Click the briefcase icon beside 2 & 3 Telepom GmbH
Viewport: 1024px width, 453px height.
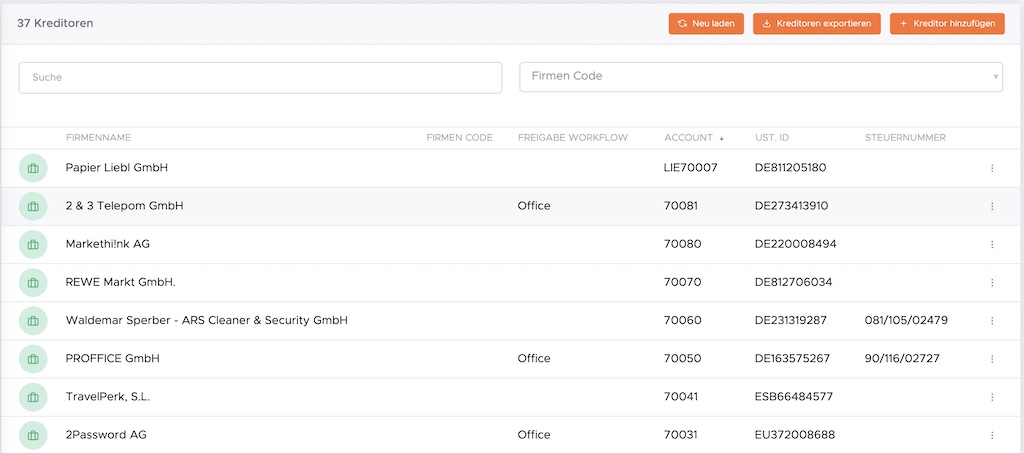tap(33, 206)
